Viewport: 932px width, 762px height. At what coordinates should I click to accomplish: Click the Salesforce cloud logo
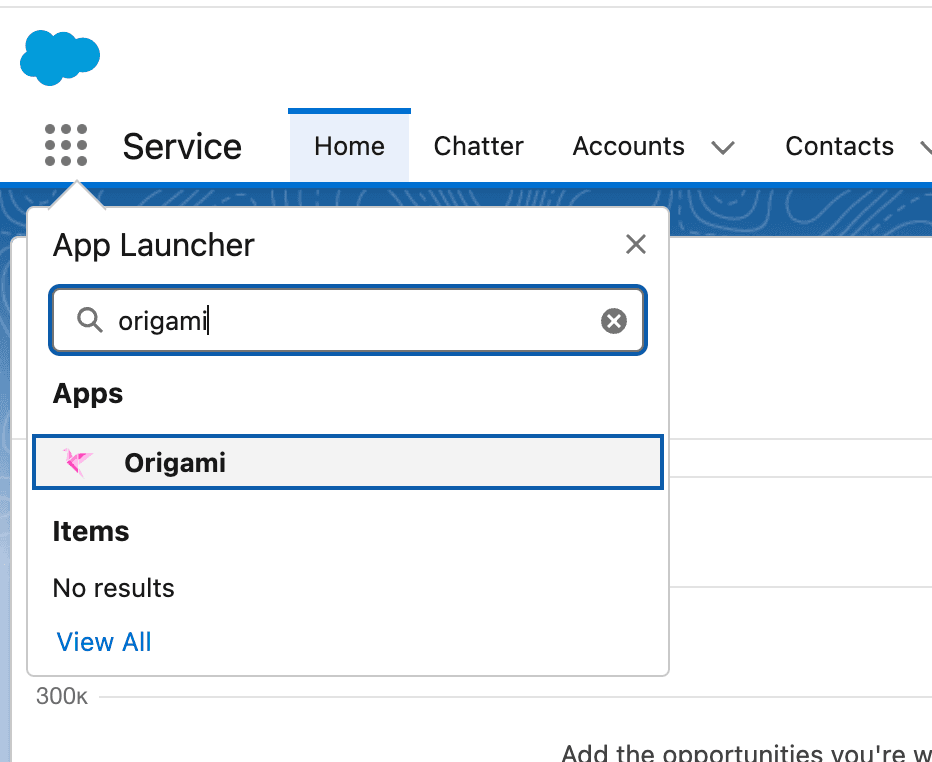(59, 57)
